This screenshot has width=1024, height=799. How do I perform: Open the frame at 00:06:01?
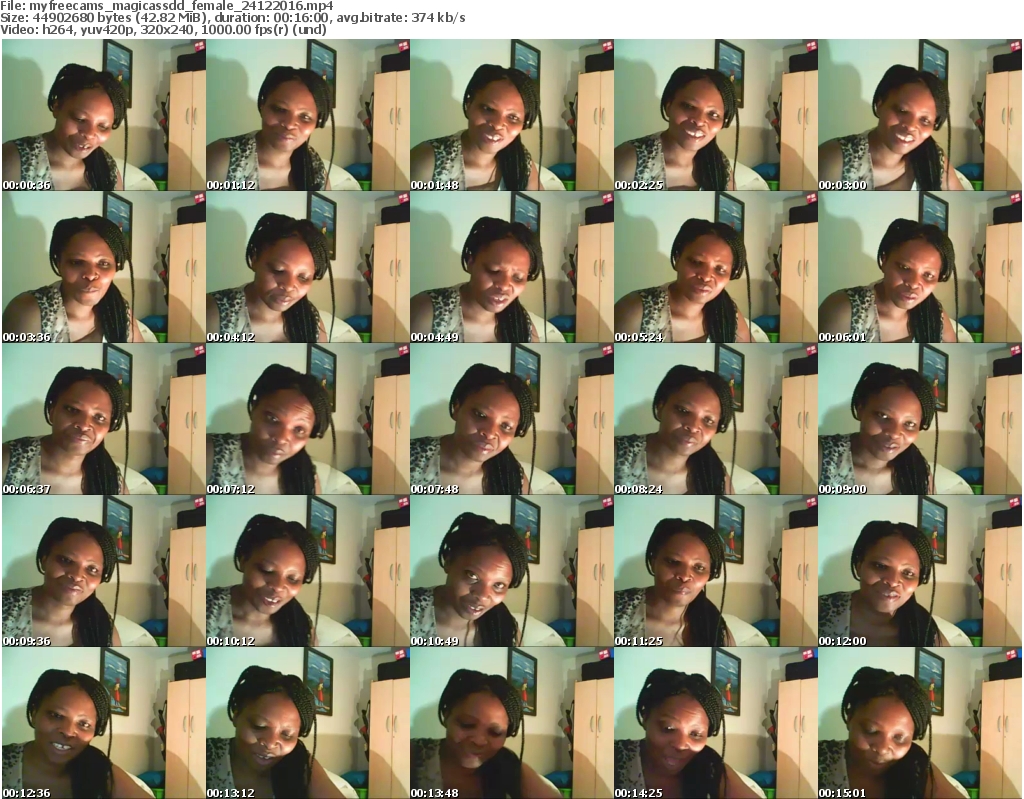point(920,267)
